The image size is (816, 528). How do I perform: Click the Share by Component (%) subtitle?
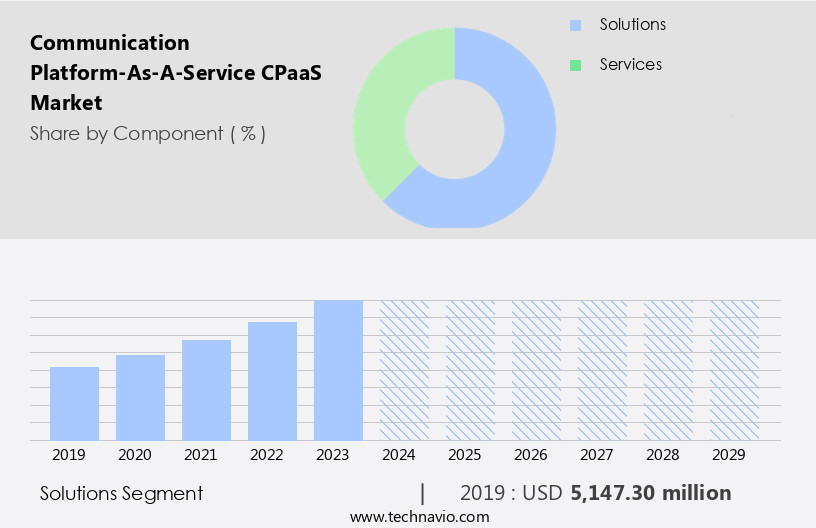point(148,133)
